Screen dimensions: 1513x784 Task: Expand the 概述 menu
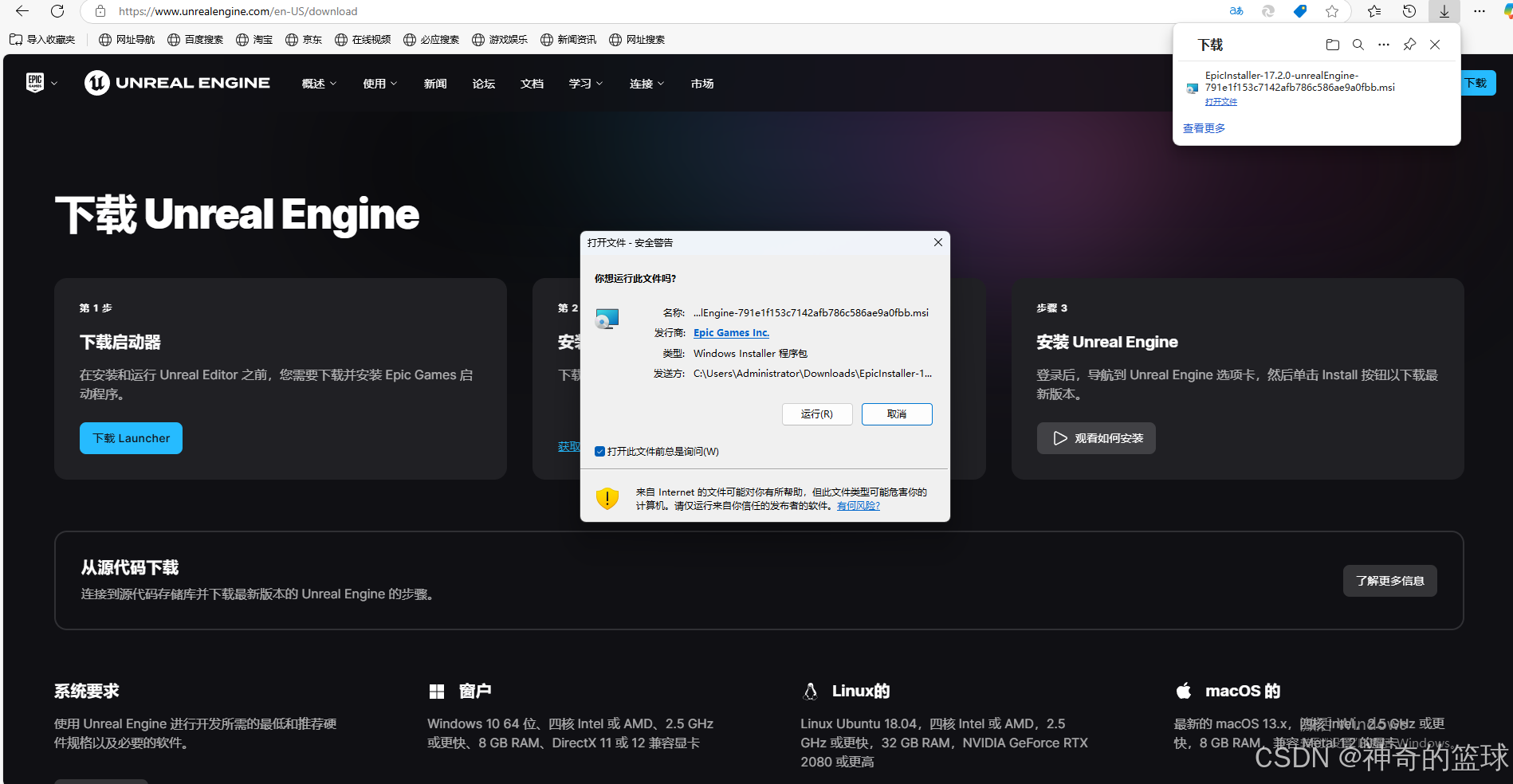pos(319,84)
